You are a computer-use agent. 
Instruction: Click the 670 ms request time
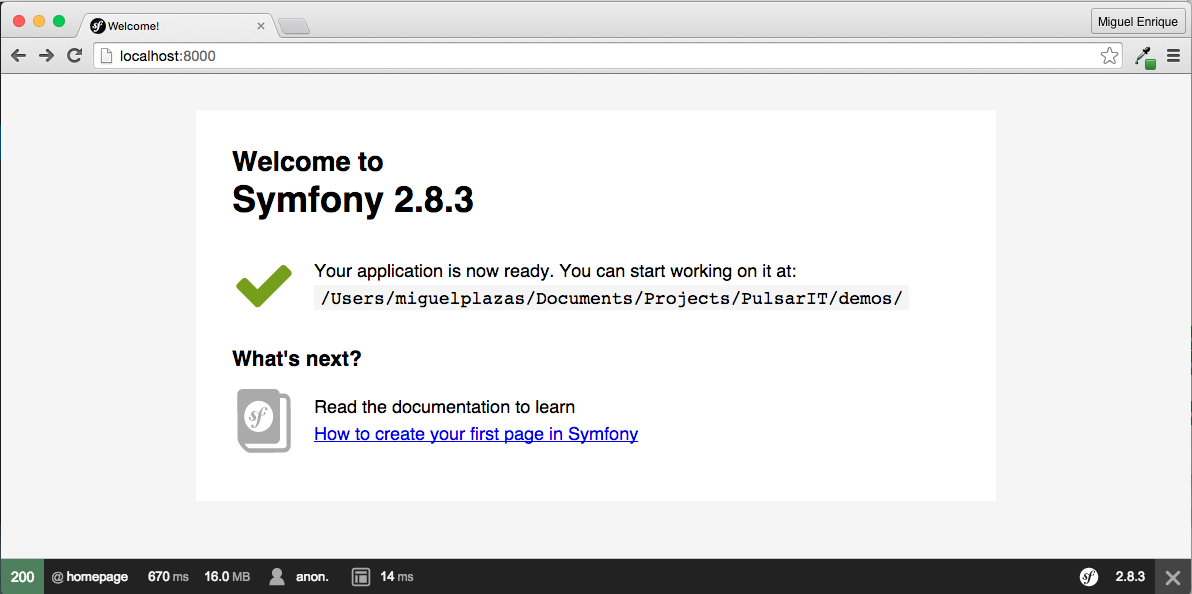(168, 577)
